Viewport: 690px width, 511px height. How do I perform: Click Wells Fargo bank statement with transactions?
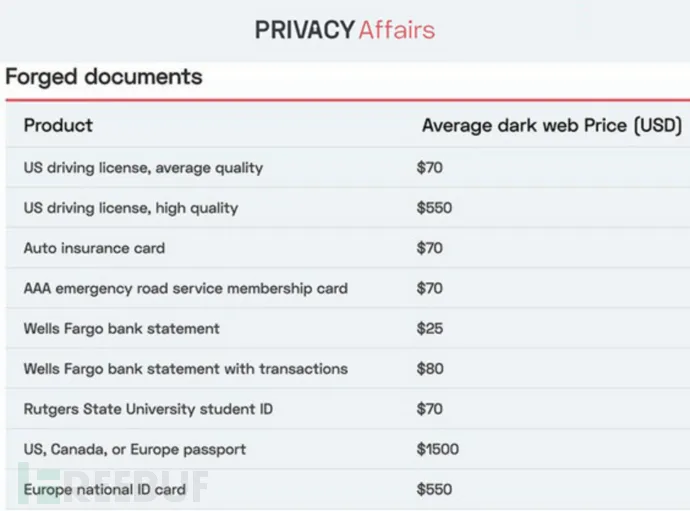coord(185,369)
